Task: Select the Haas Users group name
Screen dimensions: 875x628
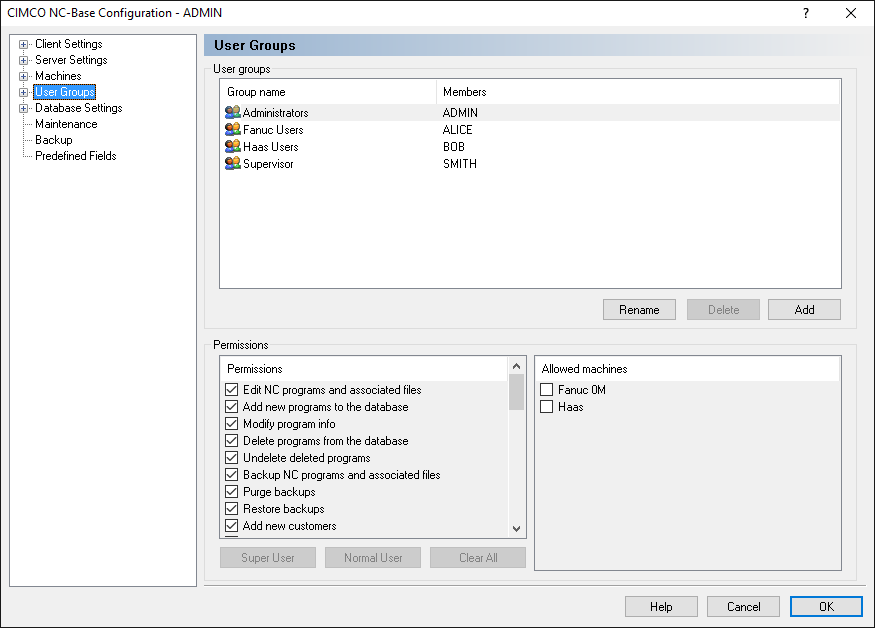Action: 271,147
